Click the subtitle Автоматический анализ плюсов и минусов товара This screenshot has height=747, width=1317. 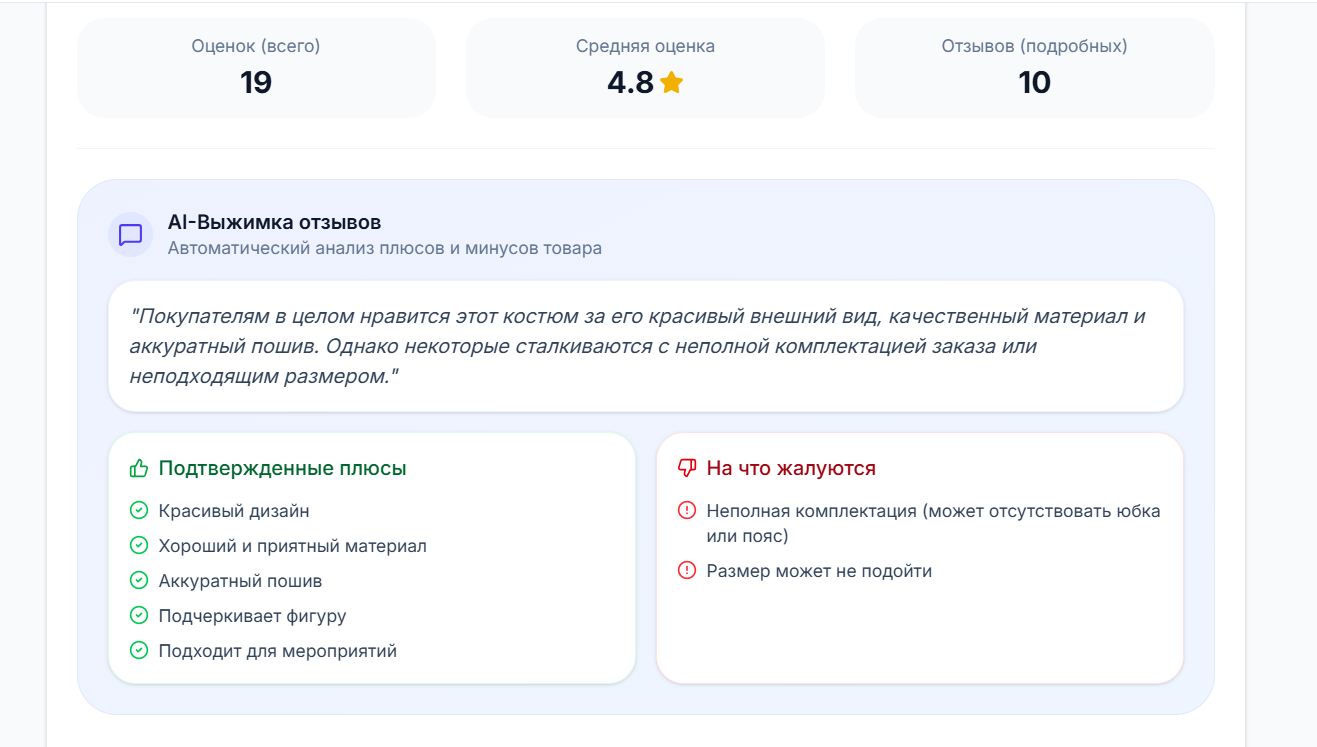385,248
